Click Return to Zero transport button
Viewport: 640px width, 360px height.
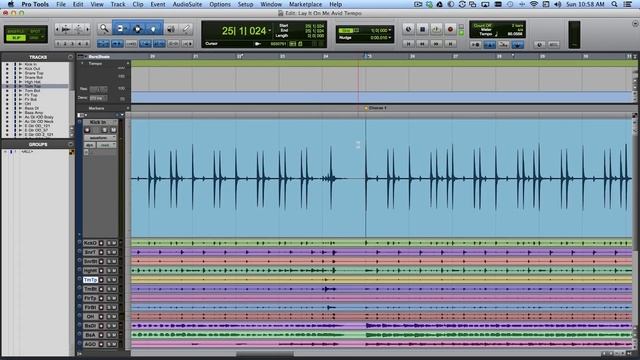click(408, 43)
